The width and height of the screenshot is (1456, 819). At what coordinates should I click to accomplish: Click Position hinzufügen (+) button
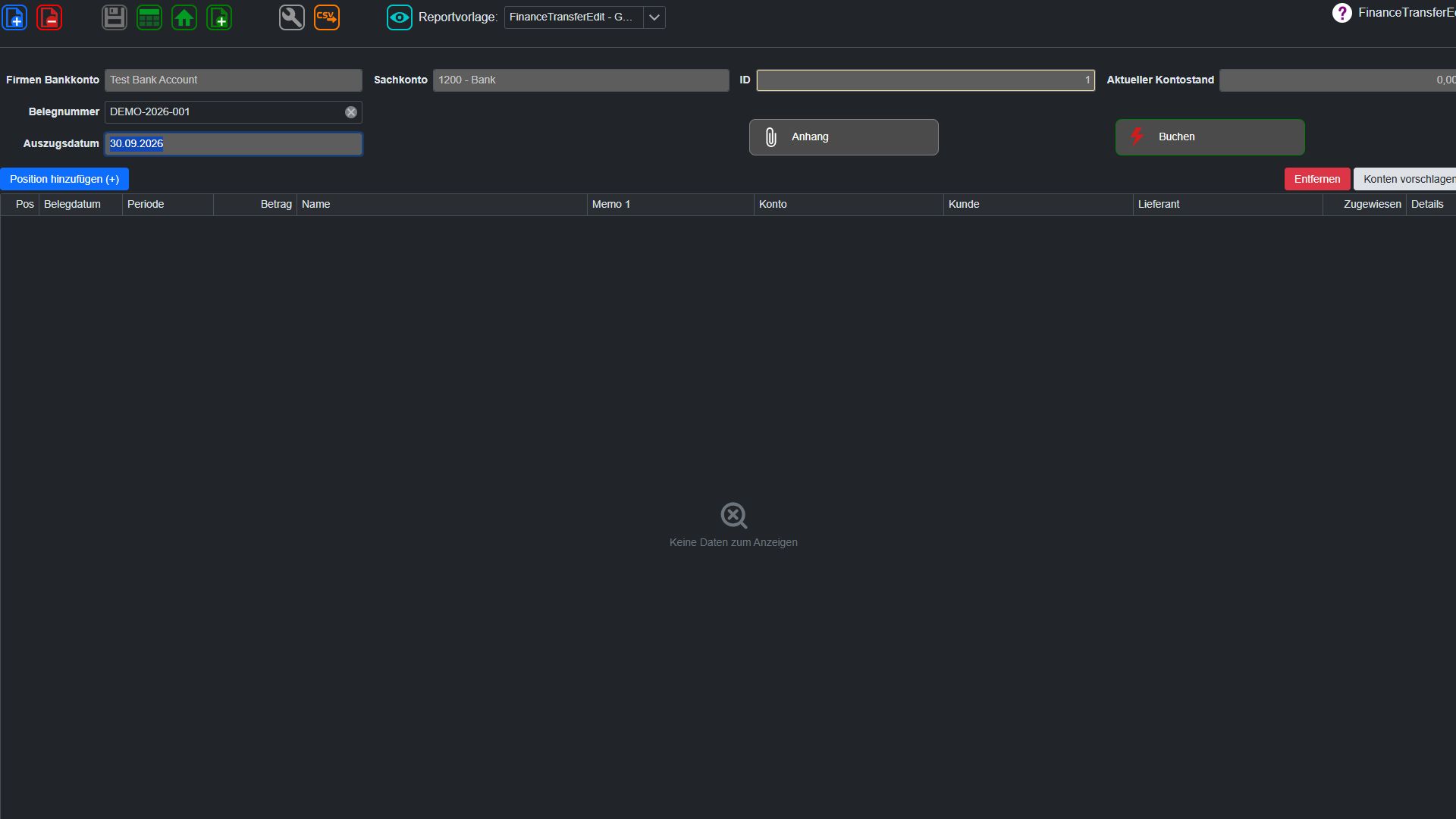point(64,179)
